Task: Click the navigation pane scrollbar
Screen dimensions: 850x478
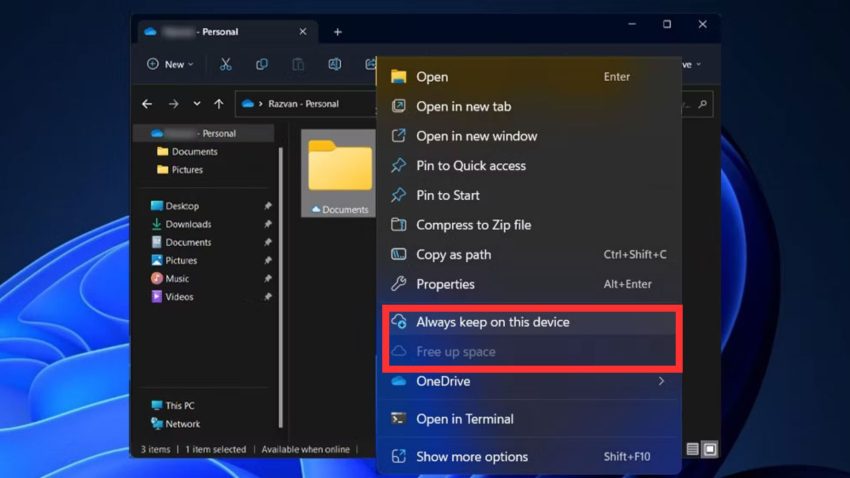Action: 281,287
